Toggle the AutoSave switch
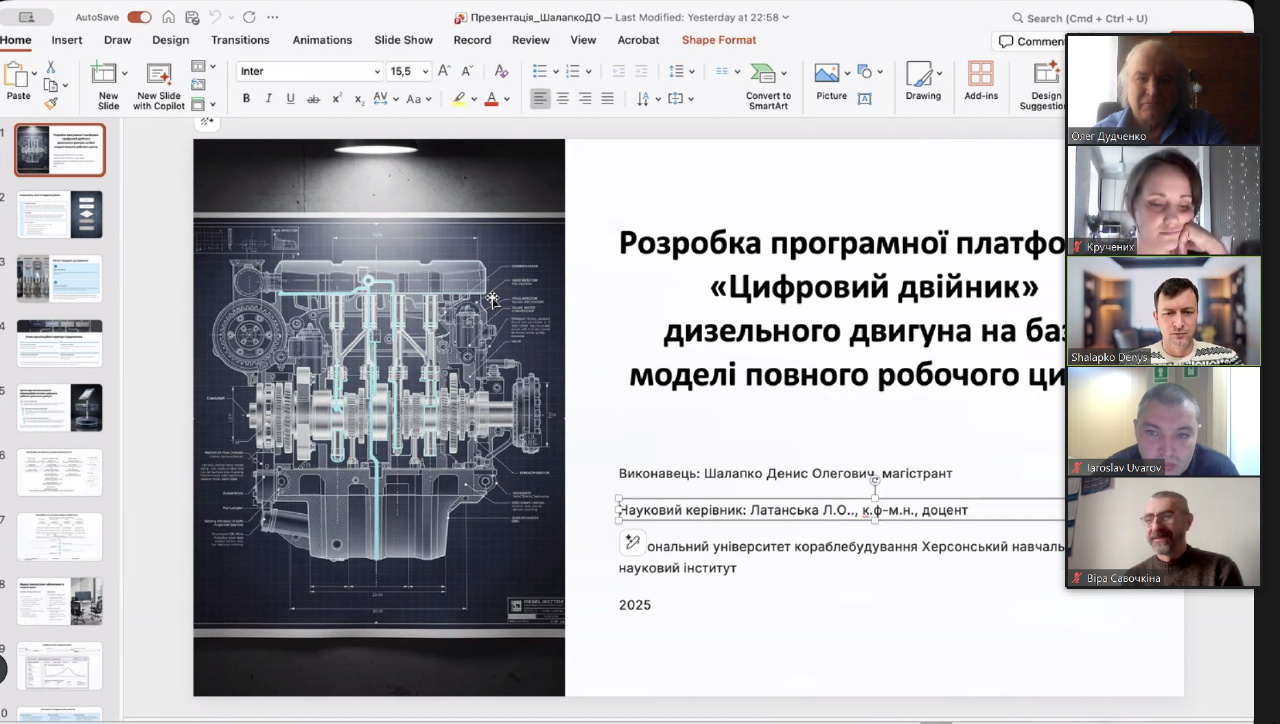The image size is (1280, 724). pos(139,17)
